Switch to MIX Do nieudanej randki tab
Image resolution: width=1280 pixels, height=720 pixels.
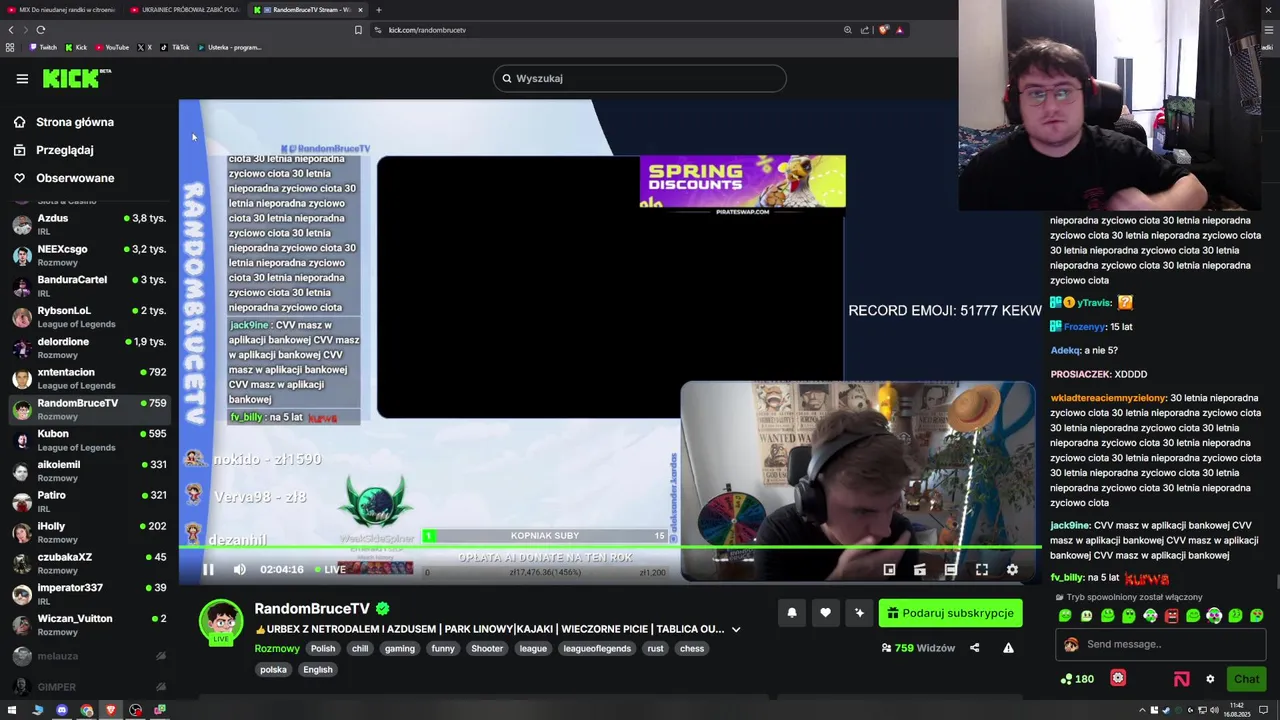pyautogui.click(x=62, y=9)
